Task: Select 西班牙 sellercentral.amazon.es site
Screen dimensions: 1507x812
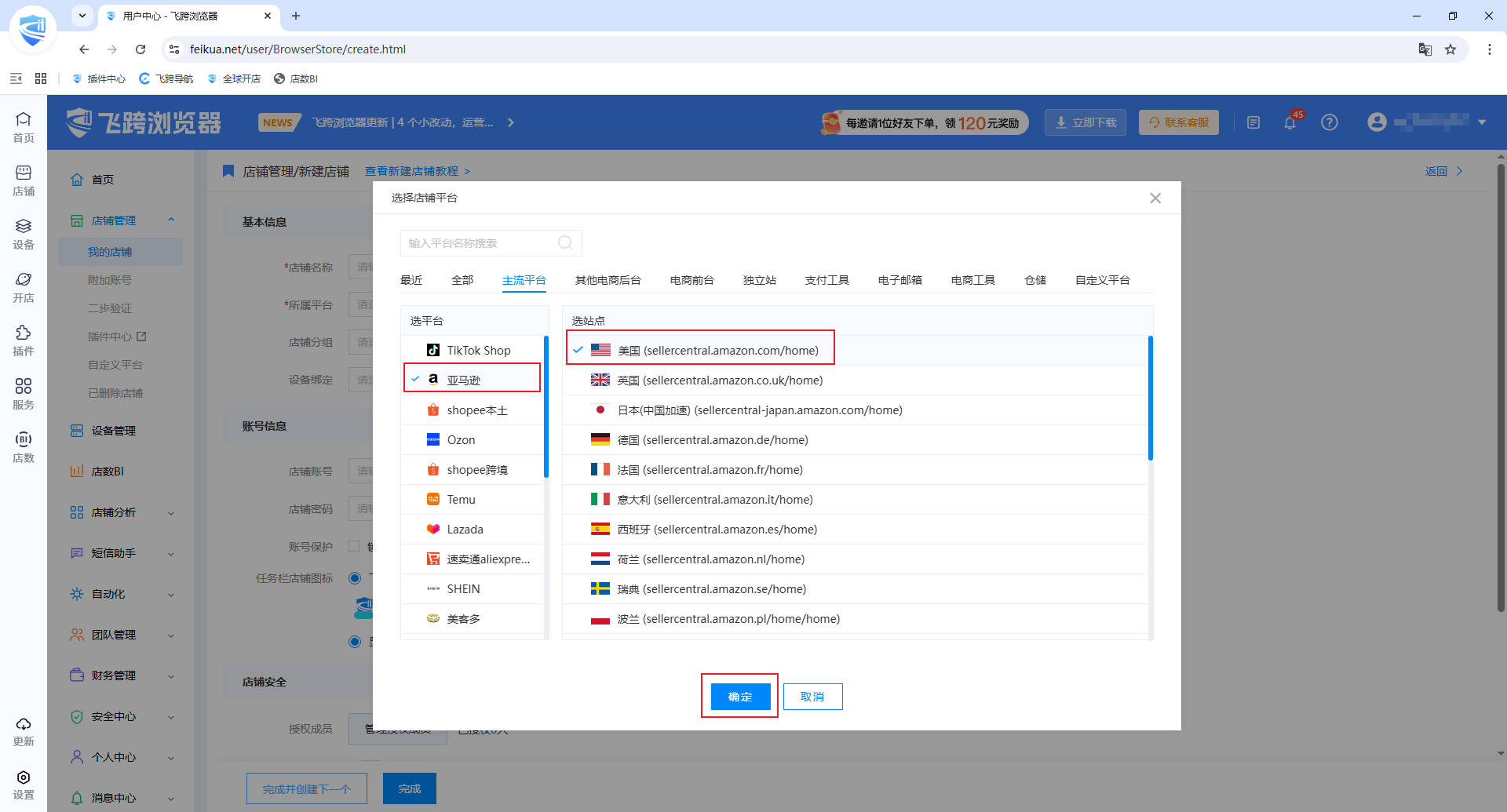Action: (x=856, y=530)
